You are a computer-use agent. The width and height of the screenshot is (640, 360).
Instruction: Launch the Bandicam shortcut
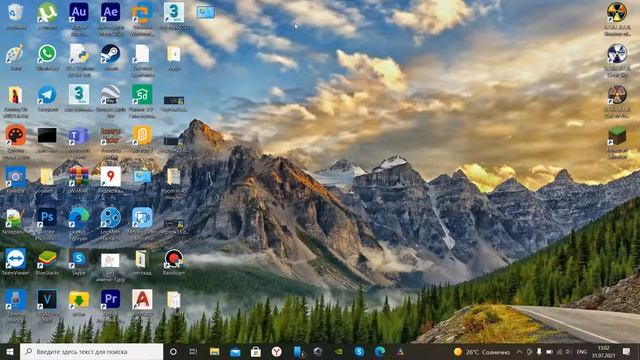pyautogui.click(x=174, y=258)
